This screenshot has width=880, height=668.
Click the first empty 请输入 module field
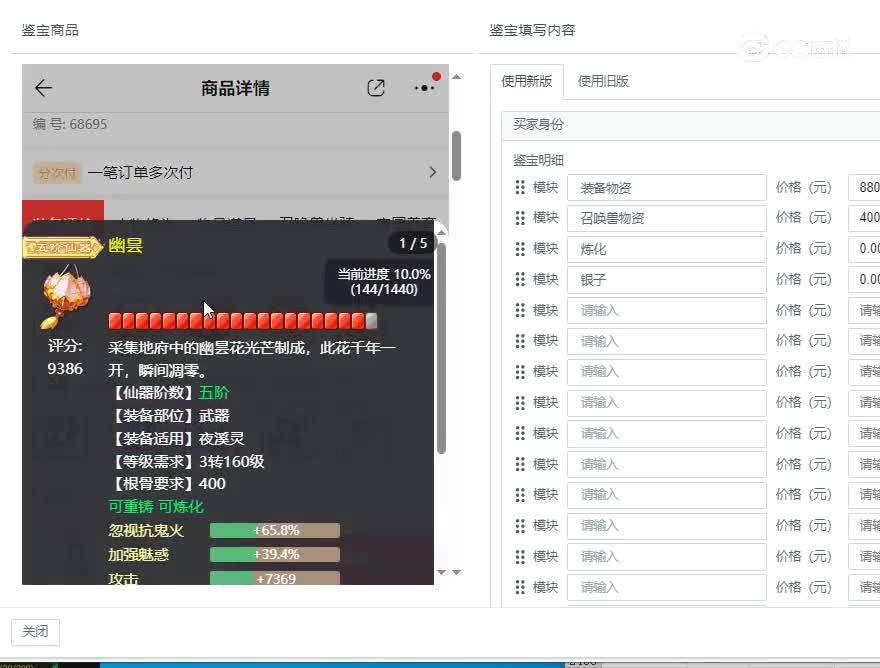pos(666,310)
